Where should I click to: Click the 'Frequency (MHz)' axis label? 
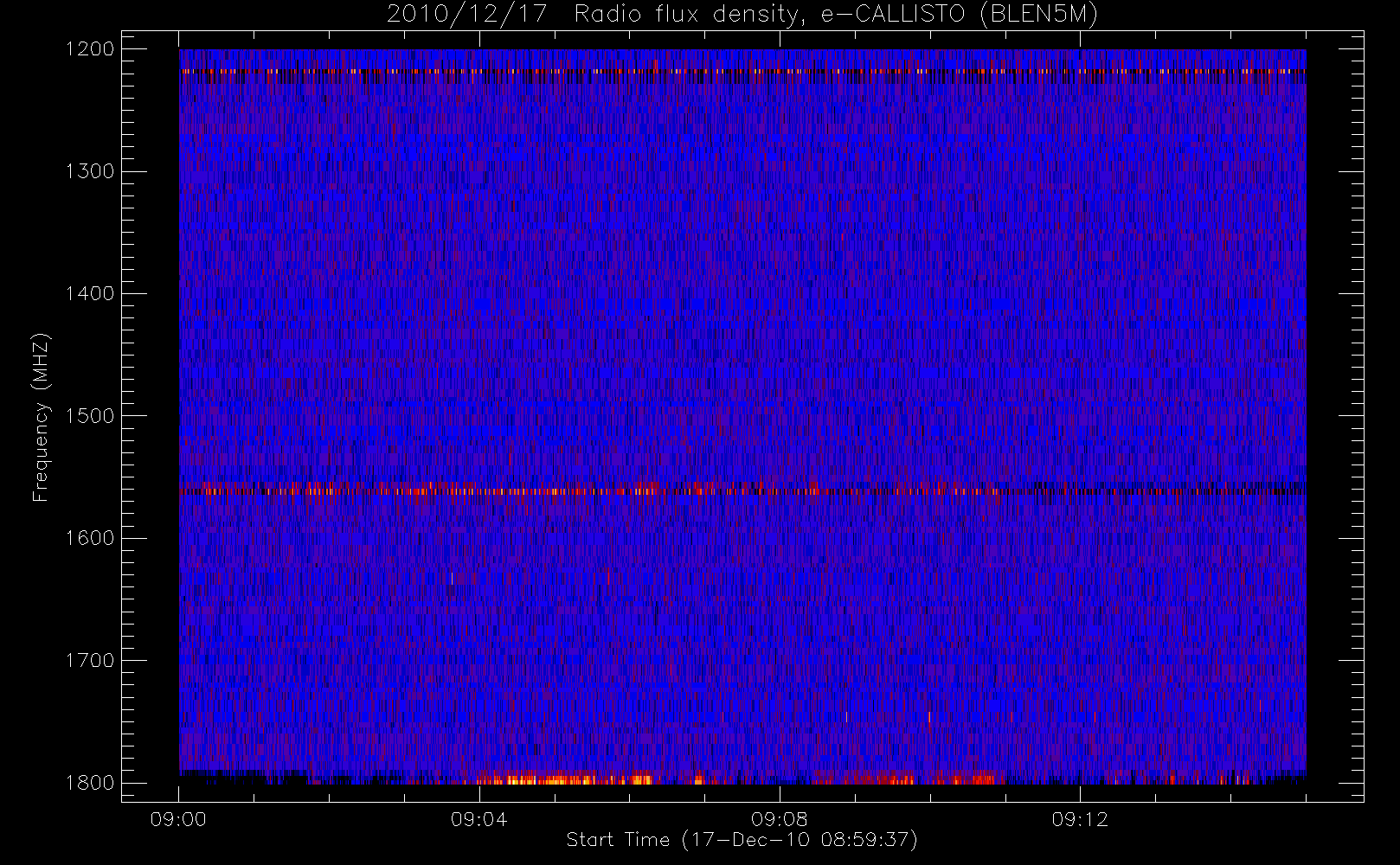[x=41, y=418]
